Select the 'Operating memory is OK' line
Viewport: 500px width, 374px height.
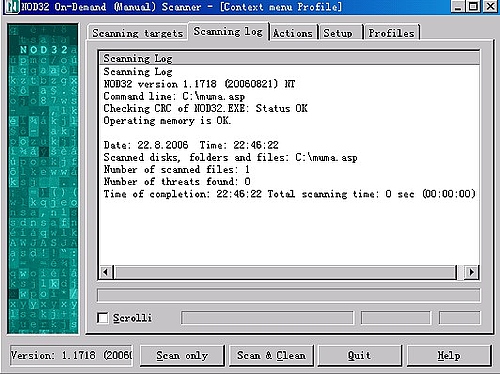167,120
